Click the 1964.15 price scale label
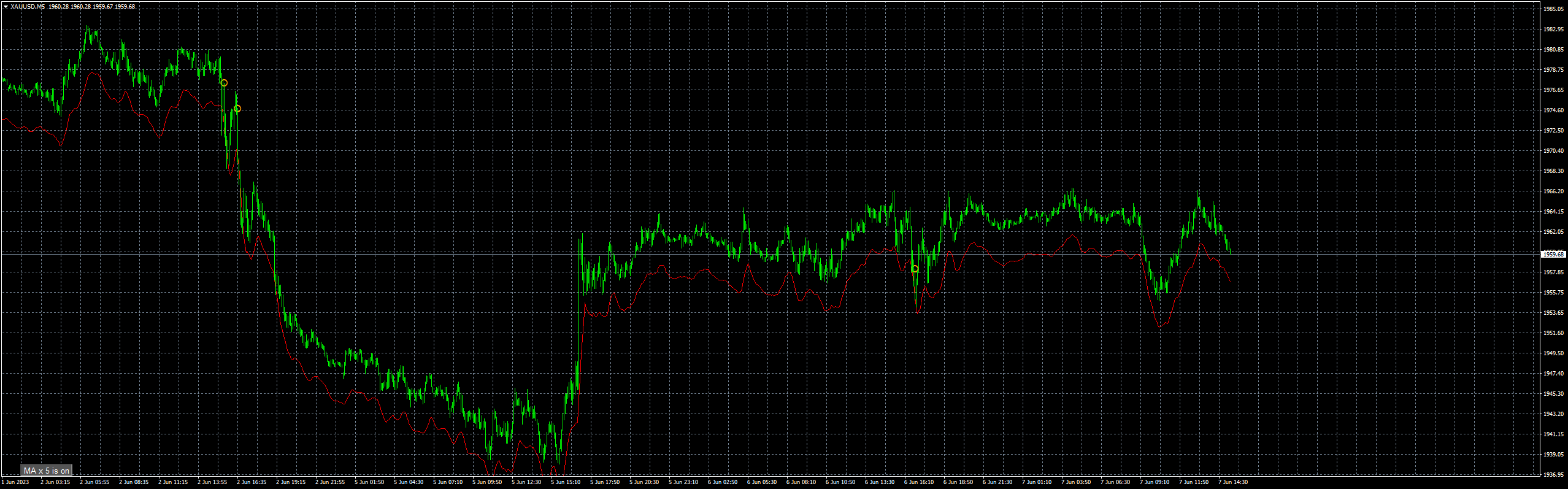The height and width of the screenshot is (489, 1568). 1553,212
